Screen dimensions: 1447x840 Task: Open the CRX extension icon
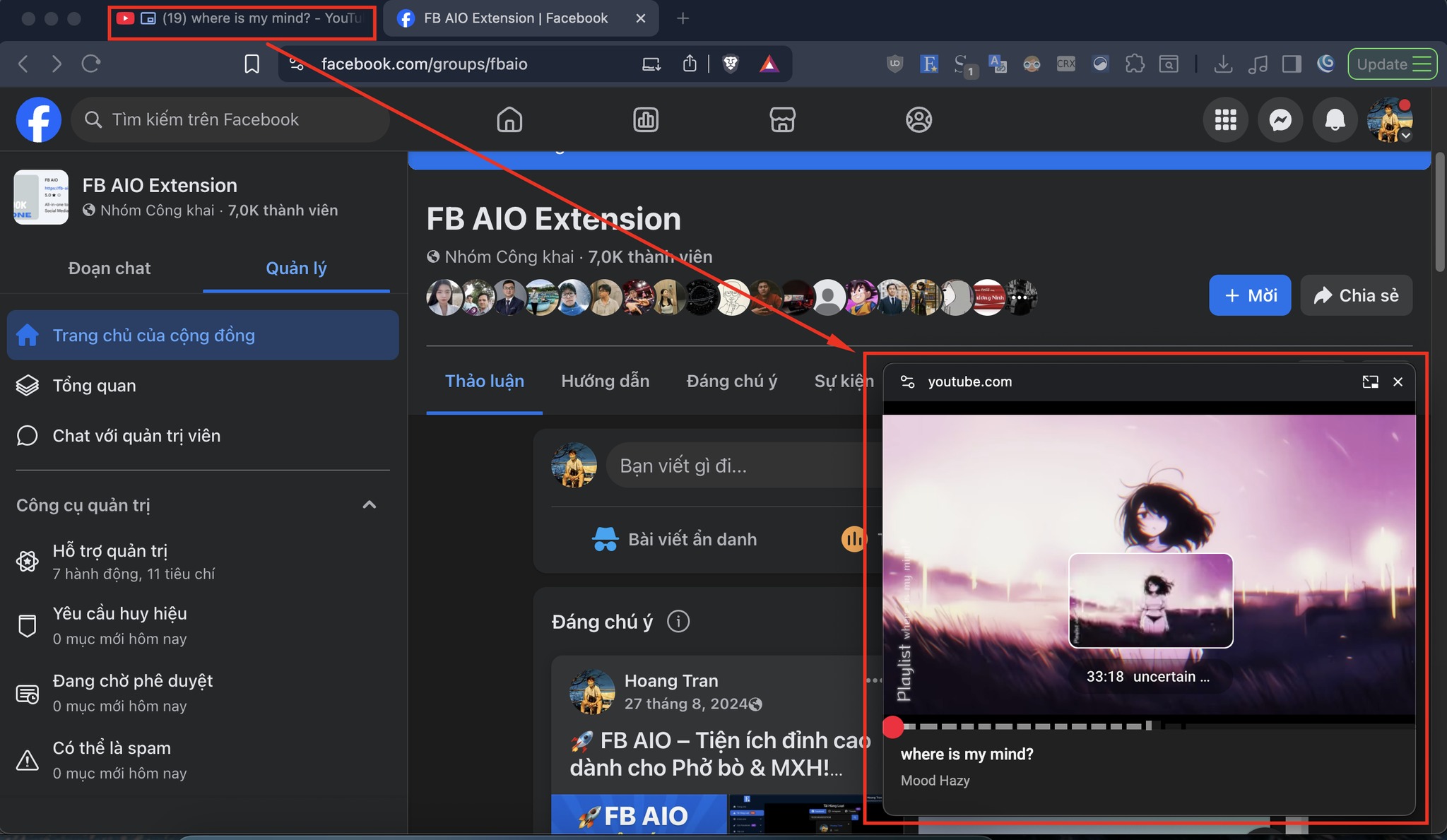click(x=1065, y=64)
